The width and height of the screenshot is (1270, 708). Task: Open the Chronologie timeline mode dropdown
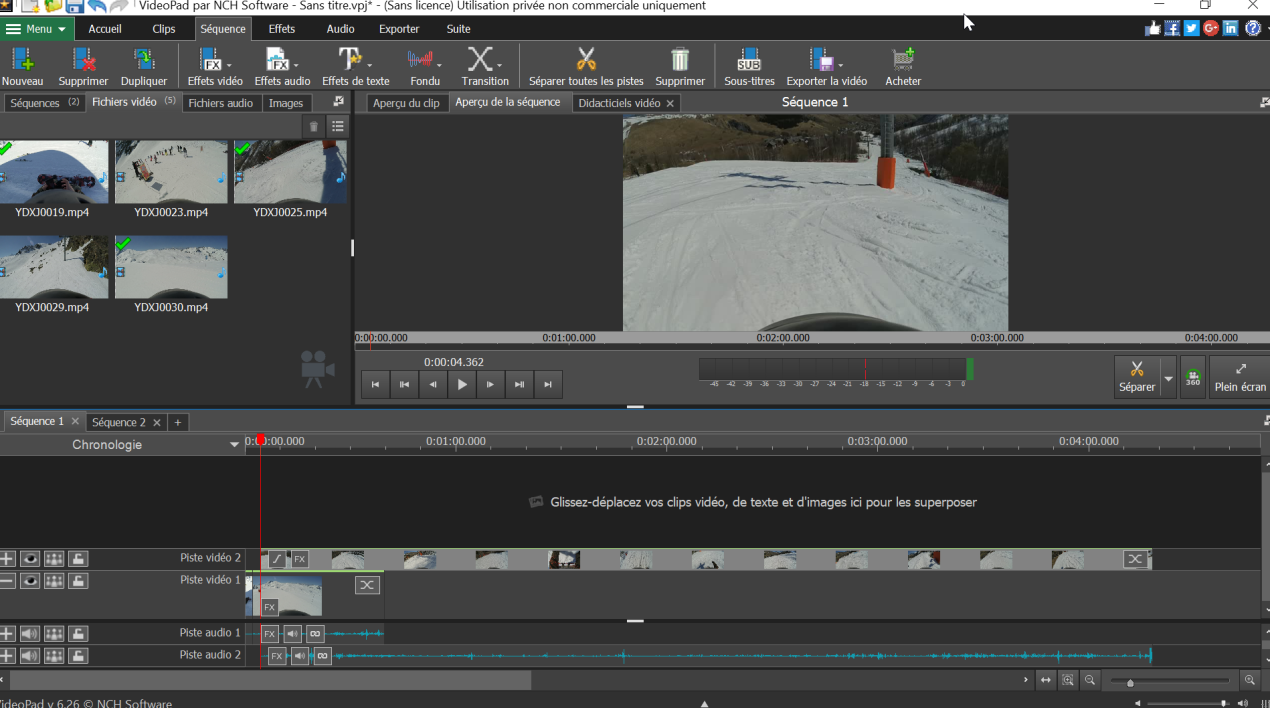[x=234, y=445]
